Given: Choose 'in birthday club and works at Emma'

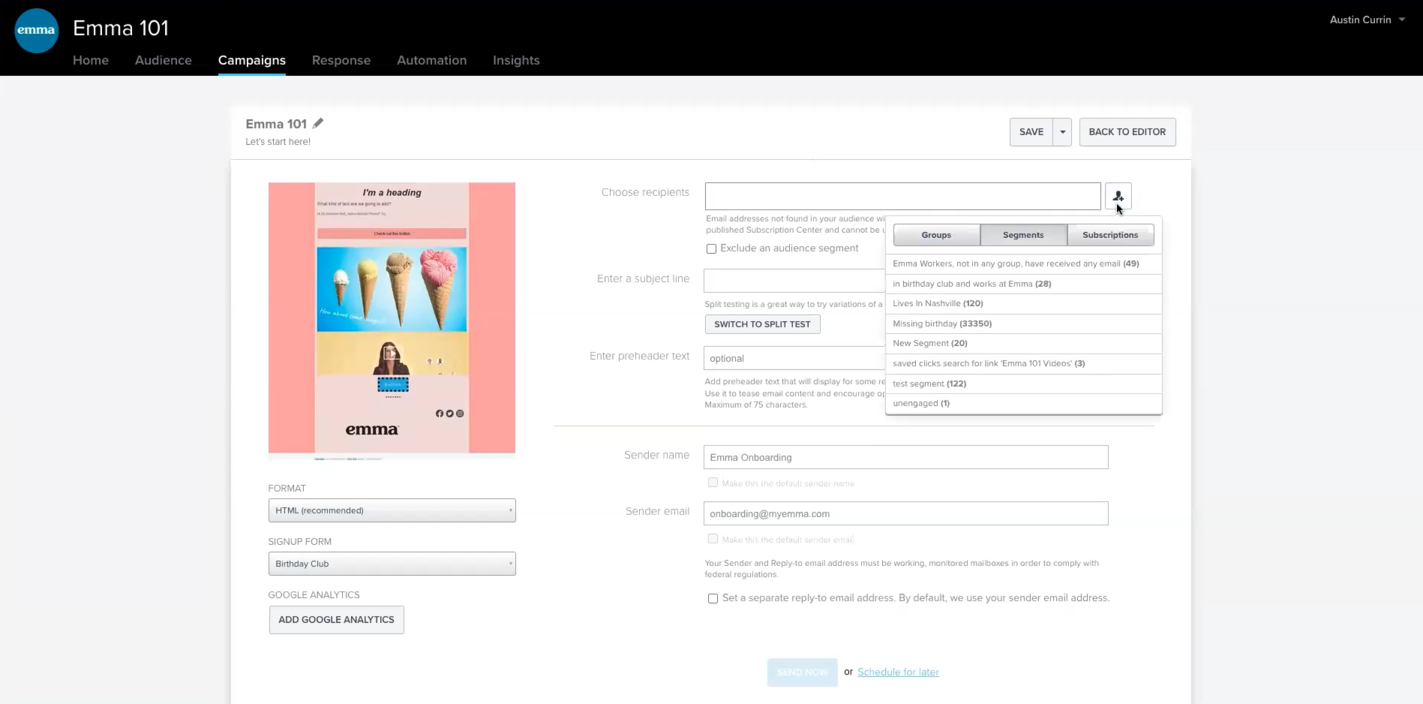Looking at the screenshot, I should click(x=1023, y=284).
